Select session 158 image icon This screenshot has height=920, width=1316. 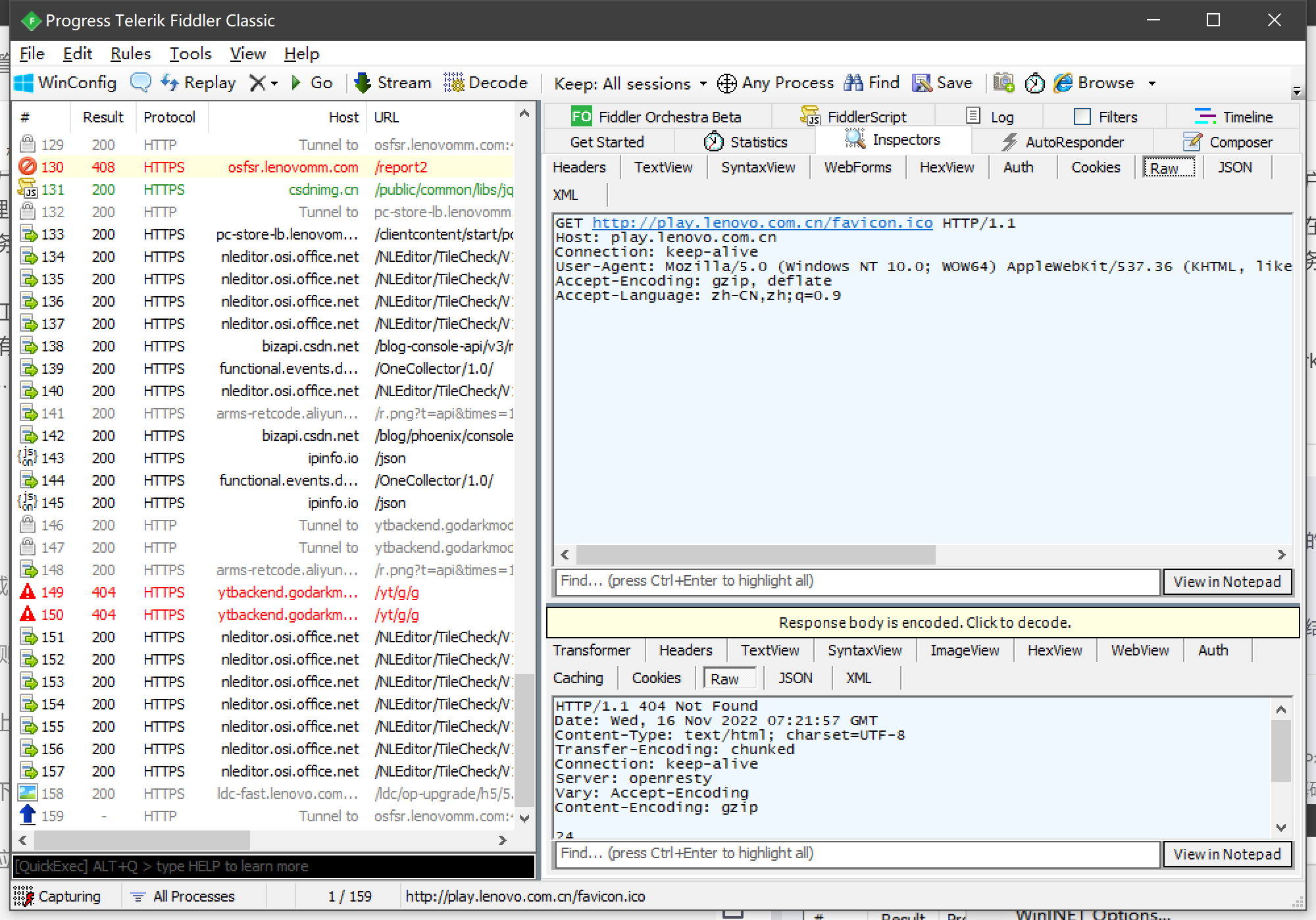tap(28, 794)
